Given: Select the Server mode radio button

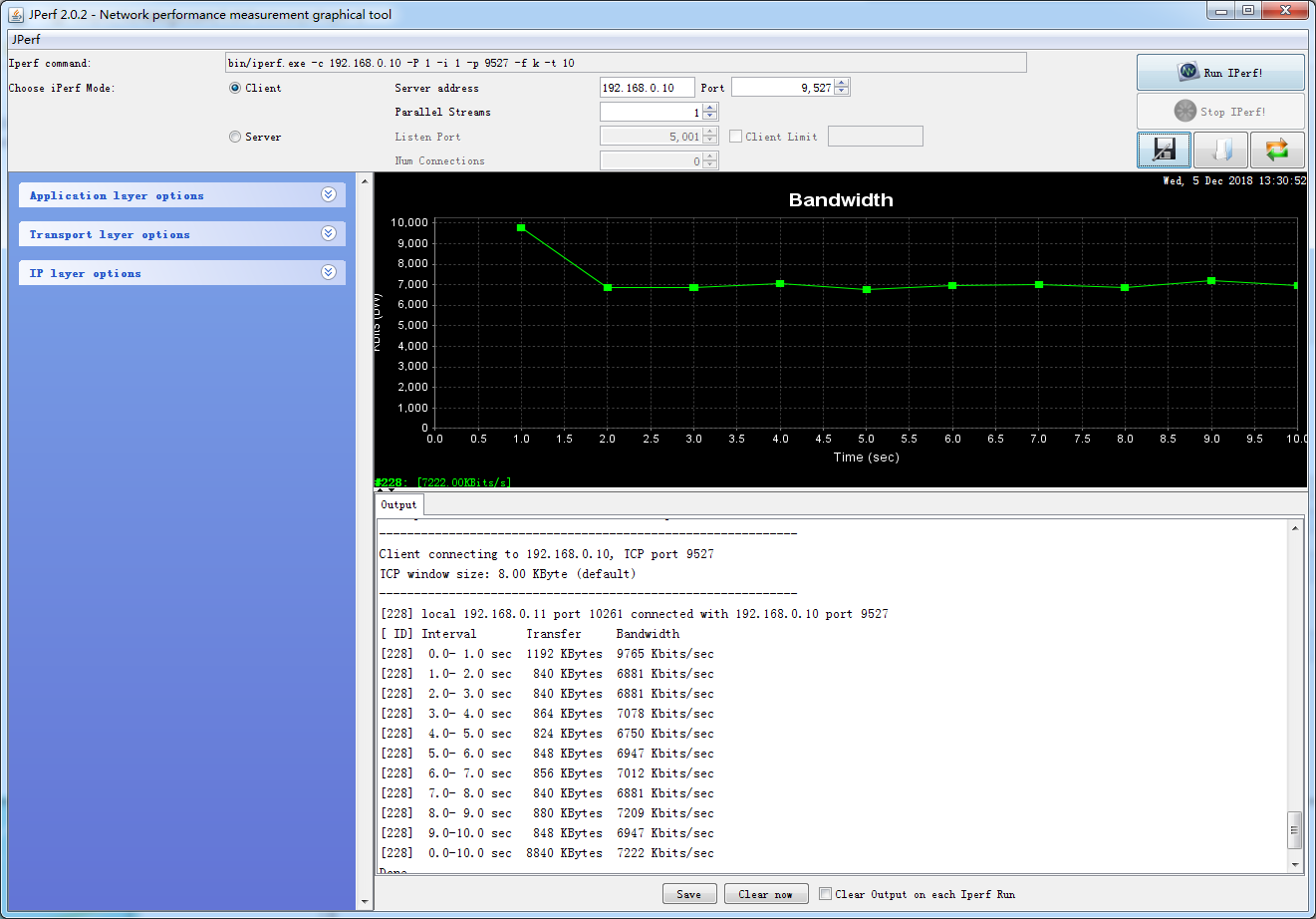Looking at the screenshot, I should coord(233,137).
